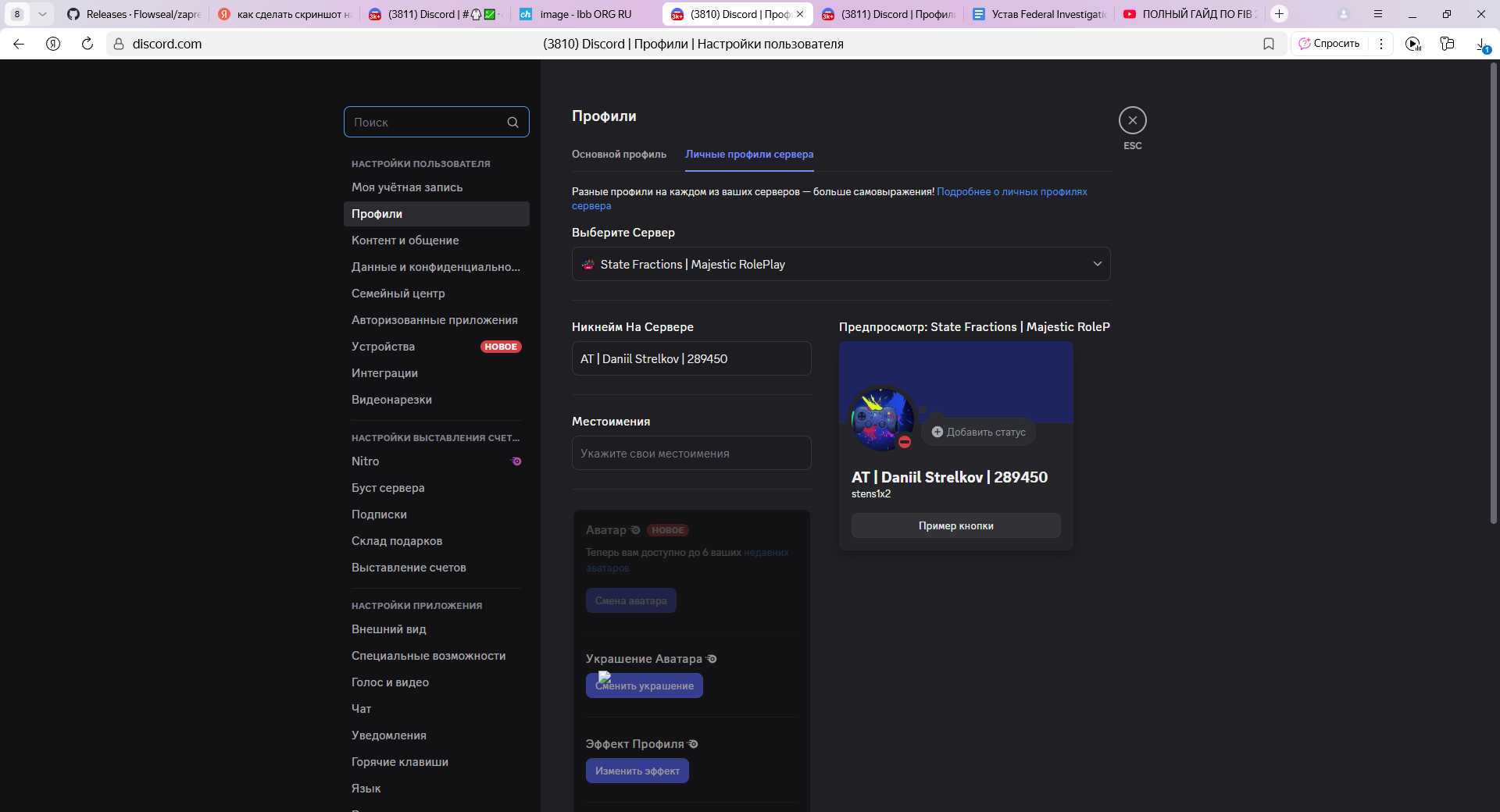The image size is (1500, 812).
Task: Open Буст сервера
Action: pos(436,488)
